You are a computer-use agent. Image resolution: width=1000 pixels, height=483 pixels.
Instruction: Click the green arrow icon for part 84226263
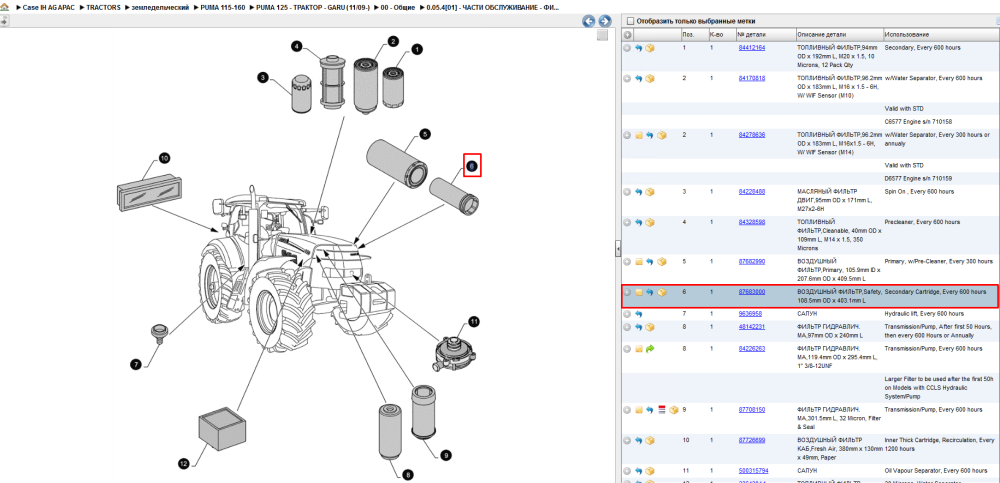pyautogui.click(x=650, y=349)
